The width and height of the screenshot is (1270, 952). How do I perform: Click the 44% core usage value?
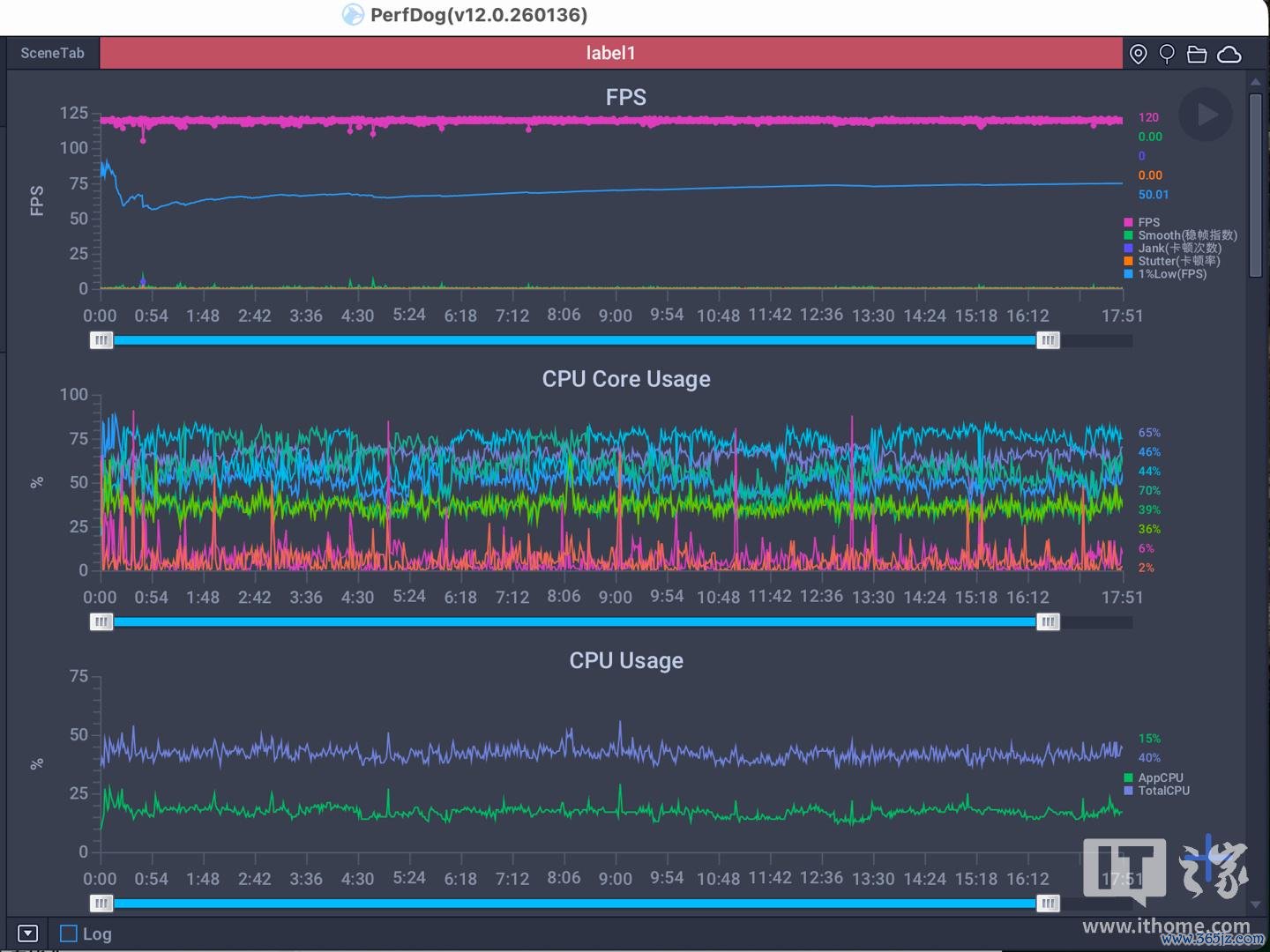point(1149,472)
